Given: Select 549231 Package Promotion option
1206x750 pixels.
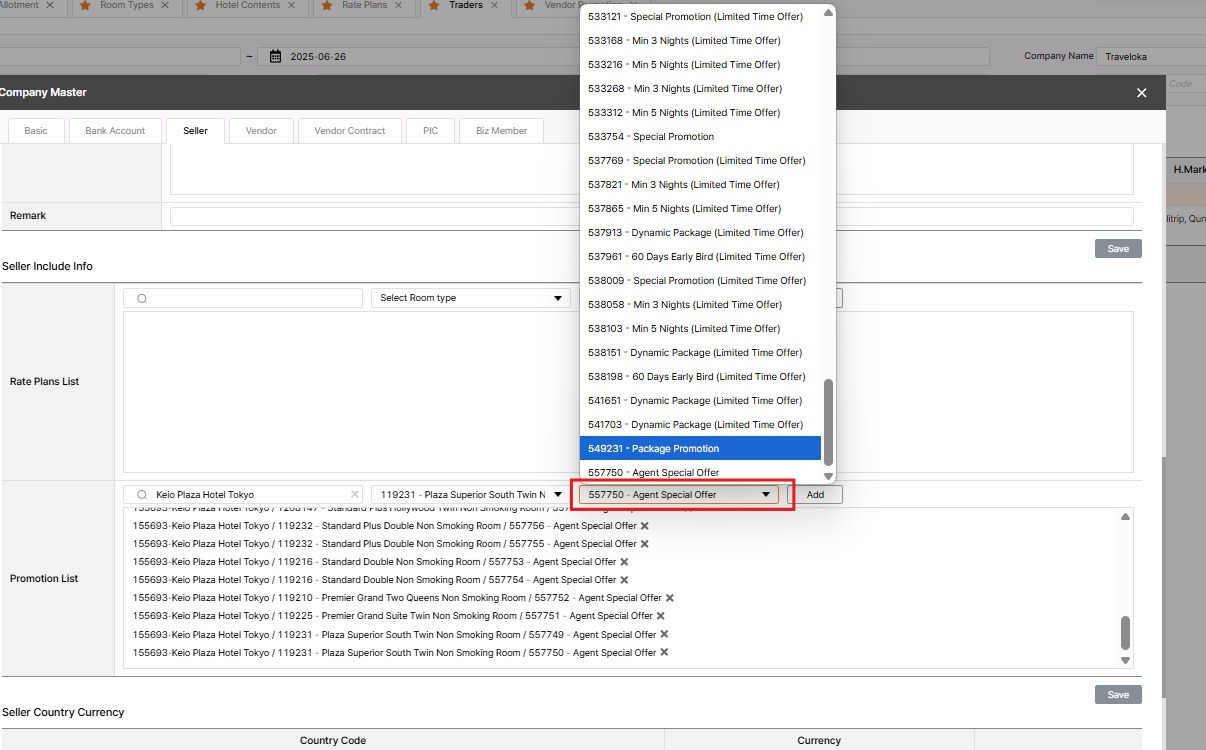Looking at the screenshot, I should (x=700, y=449).
